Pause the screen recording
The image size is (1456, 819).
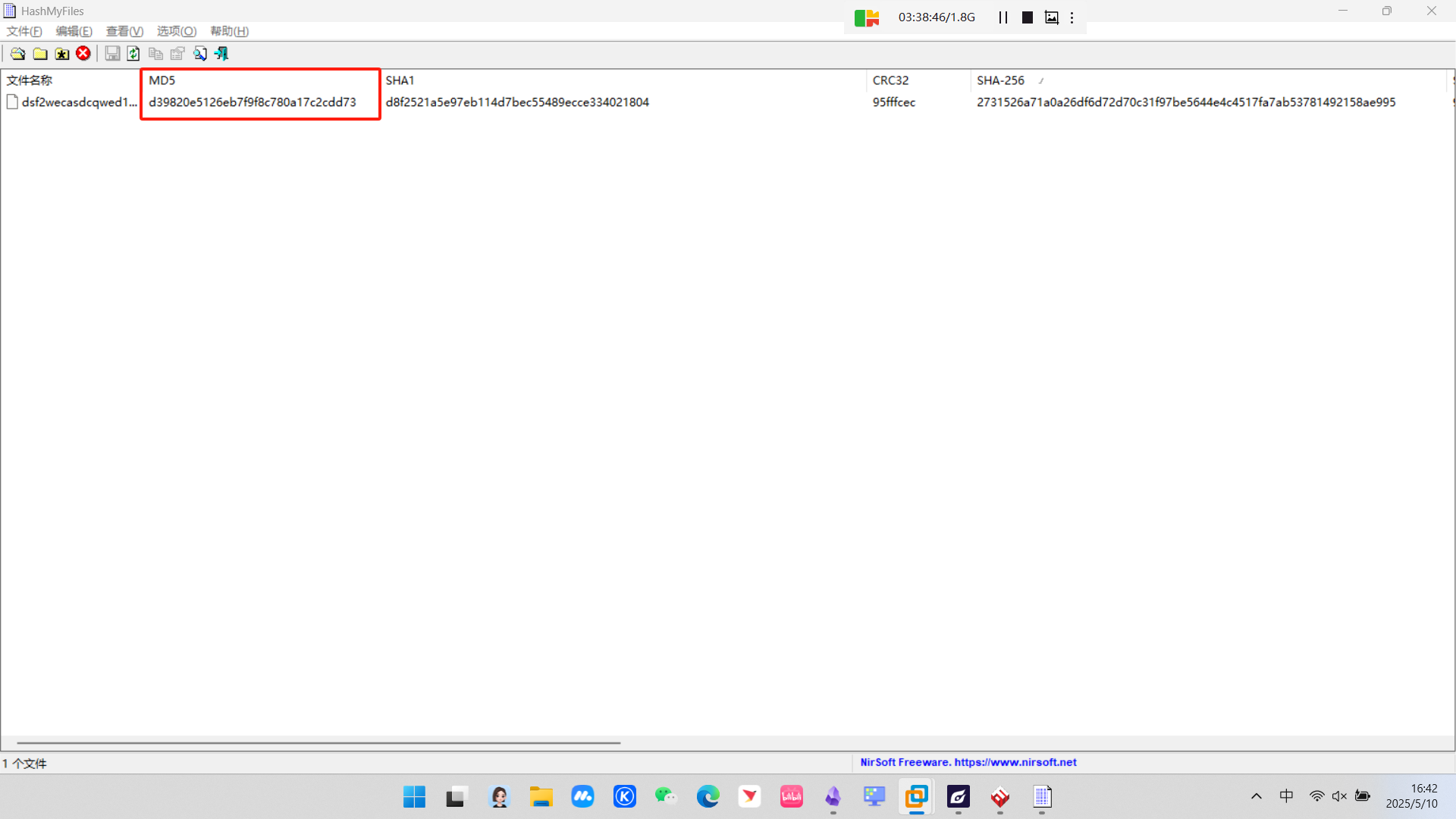click(x=1003, y=17)
